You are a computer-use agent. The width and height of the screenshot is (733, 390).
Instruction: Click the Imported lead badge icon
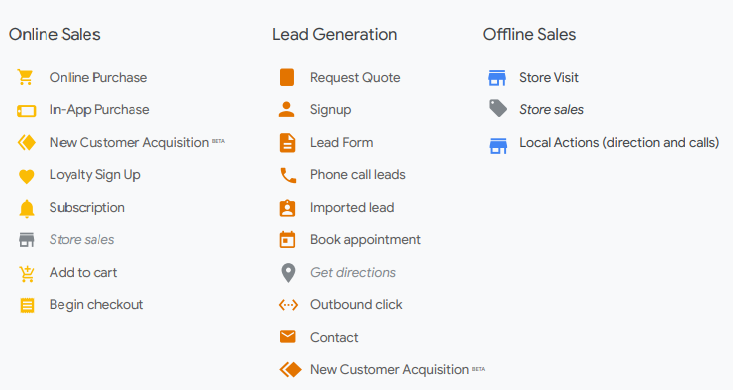pos(287,208)
